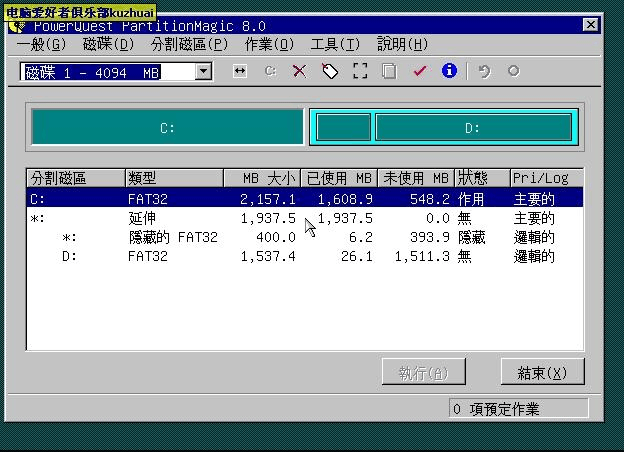Click the copy partition icon
Image resolution: width=624 pixels, height=452 pixels.
389,71
